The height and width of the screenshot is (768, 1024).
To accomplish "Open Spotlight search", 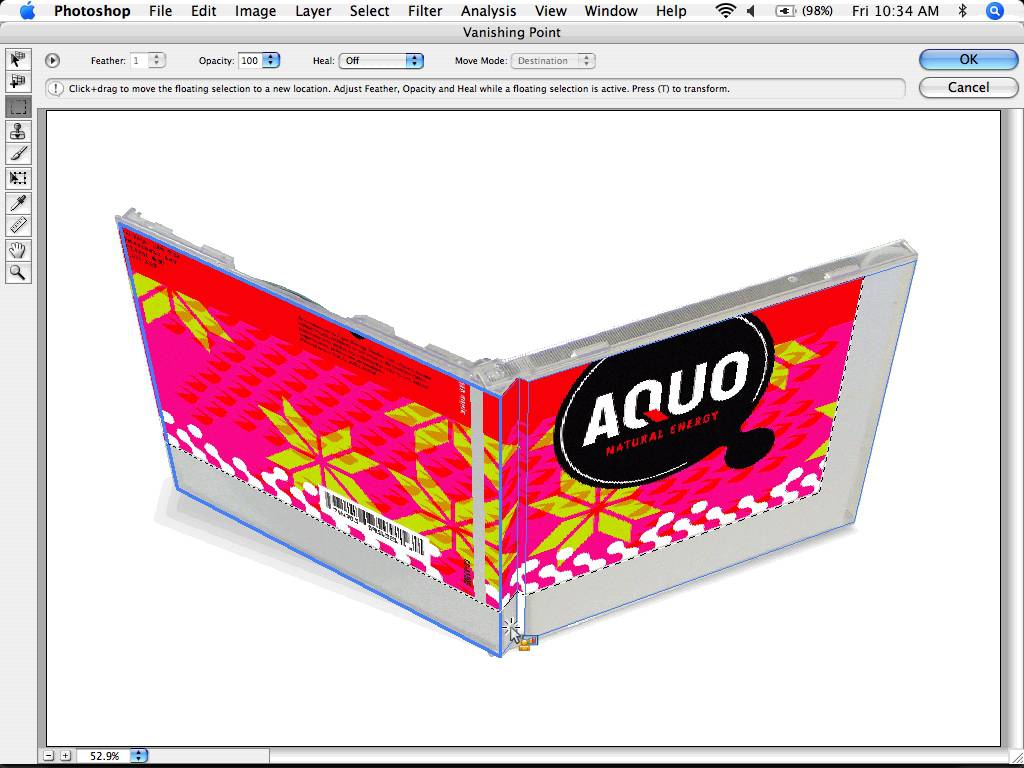I will point(995,10).
